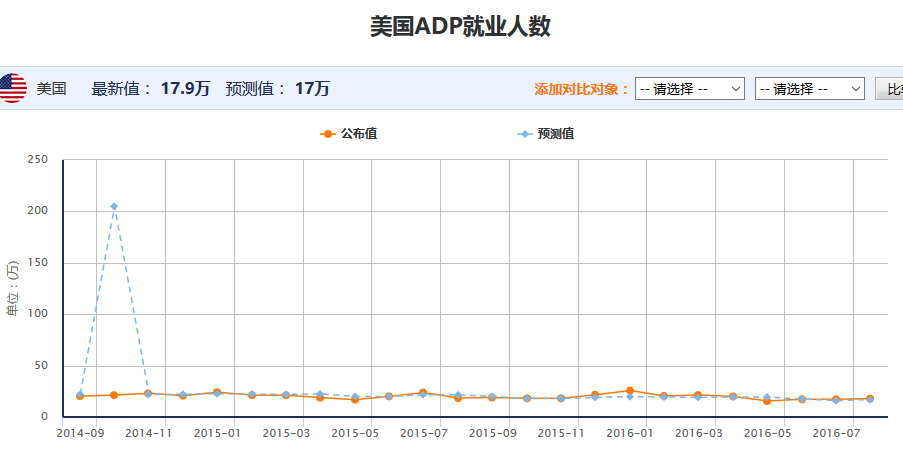Click the y-axis value 100
The image size is (903, 449).
[37, 314]
